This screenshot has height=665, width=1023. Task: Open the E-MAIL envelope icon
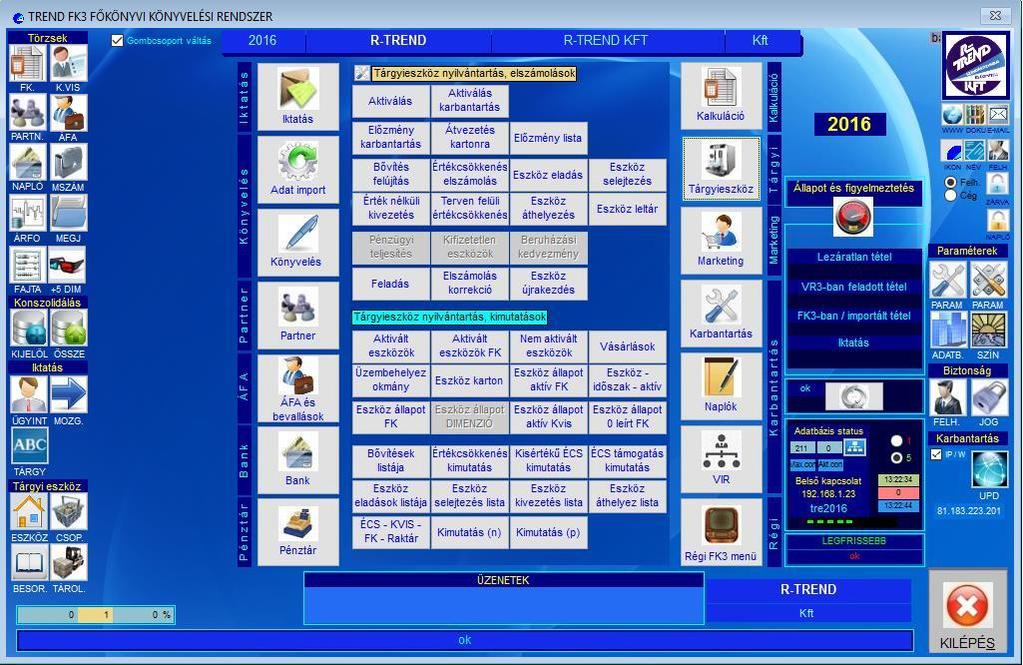(998, 116)
